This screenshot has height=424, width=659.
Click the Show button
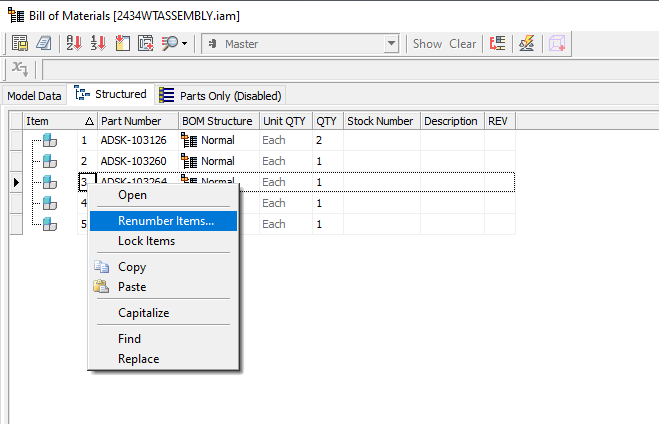[x=427, y=44]
